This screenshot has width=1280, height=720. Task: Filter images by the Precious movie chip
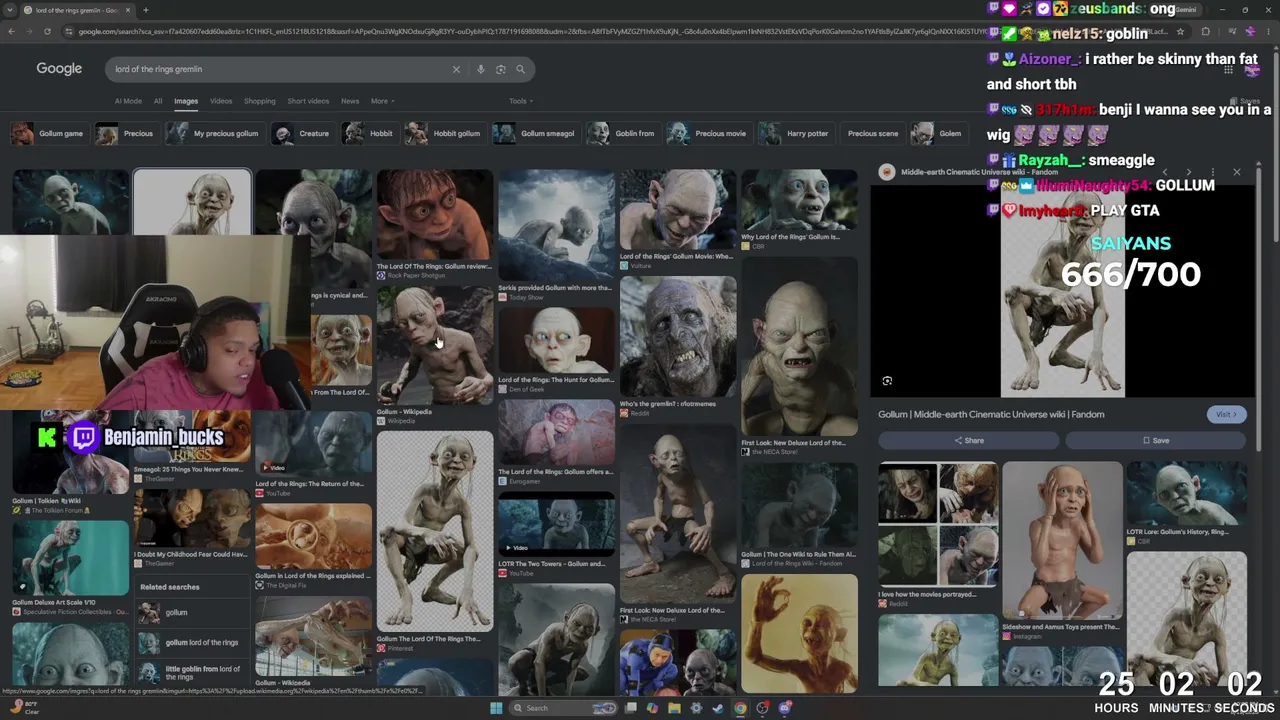coord(708,133)
